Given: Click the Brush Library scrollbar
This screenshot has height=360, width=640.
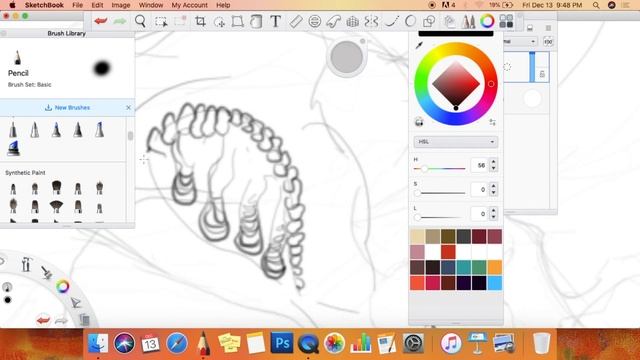Looking at the screenshot, I should [x=130, y=136].
